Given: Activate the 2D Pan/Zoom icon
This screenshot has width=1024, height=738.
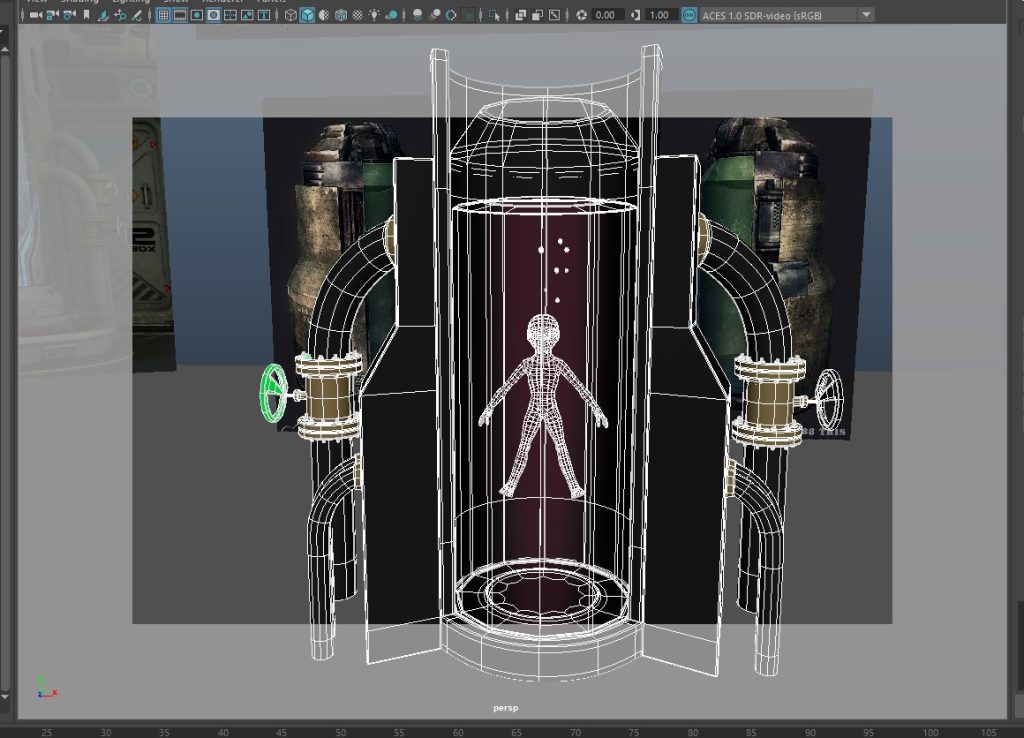Looking at the screenshot, I should pyautogui.click(x=120, y=15).
